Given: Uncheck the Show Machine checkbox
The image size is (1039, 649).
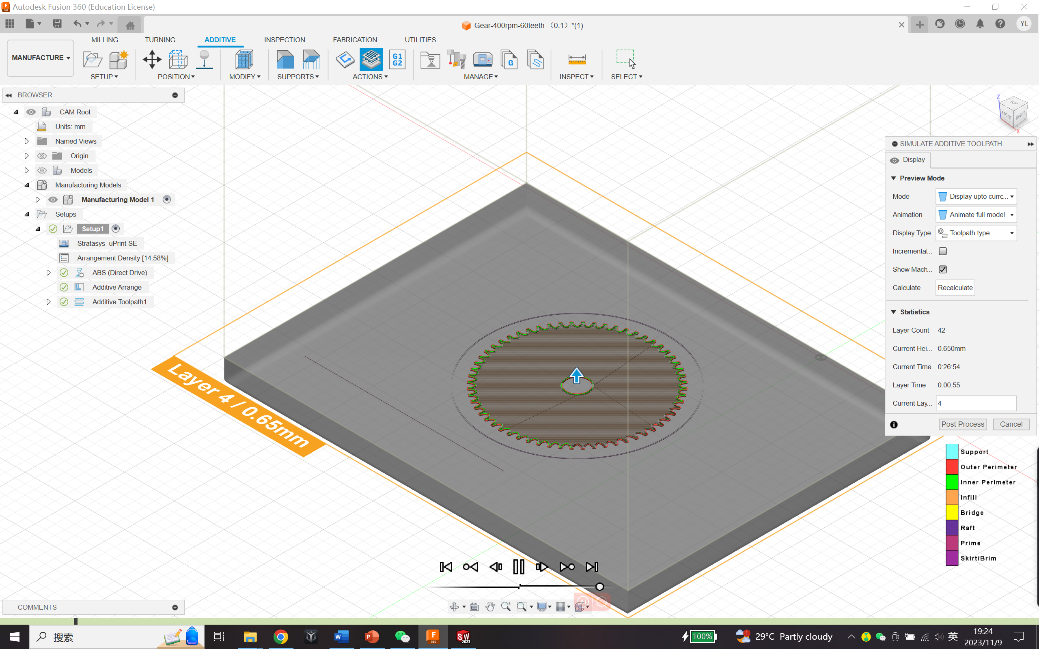Looking at the screenshot, I should (x=943, y=269).
